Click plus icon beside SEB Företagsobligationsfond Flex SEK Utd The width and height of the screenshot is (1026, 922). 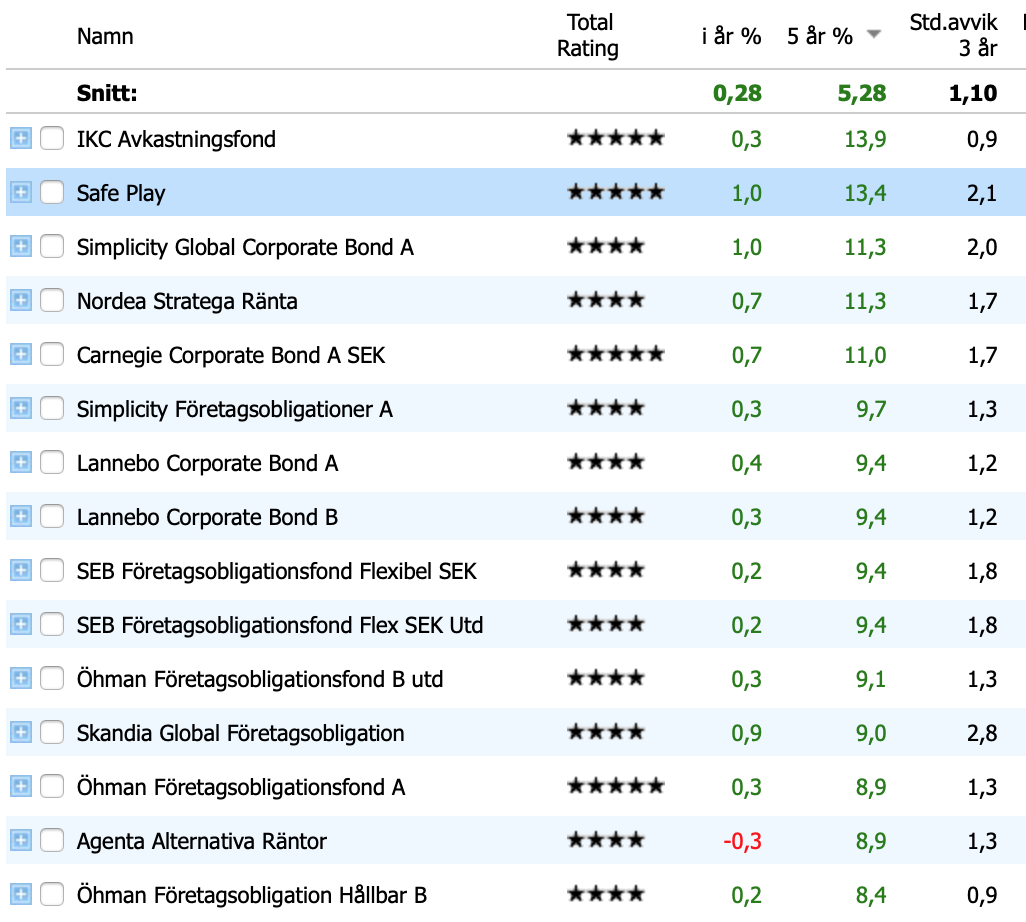21,624
